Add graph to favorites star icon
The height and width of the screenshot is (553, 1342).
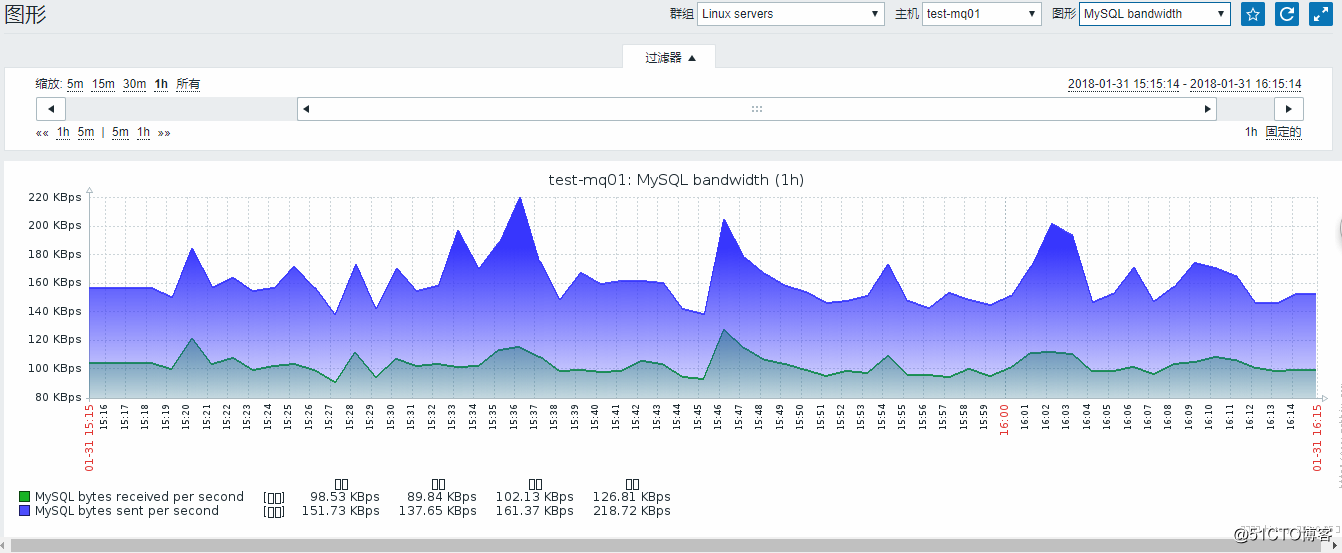[x=1253, y=14]
